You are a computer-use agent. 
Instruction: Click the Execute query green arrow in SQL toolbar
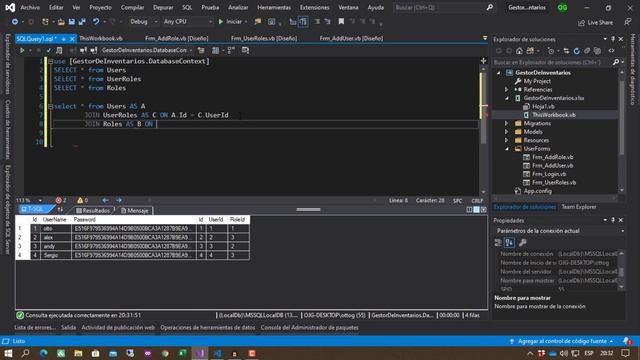pyautogui.click(x=22, y=50)
